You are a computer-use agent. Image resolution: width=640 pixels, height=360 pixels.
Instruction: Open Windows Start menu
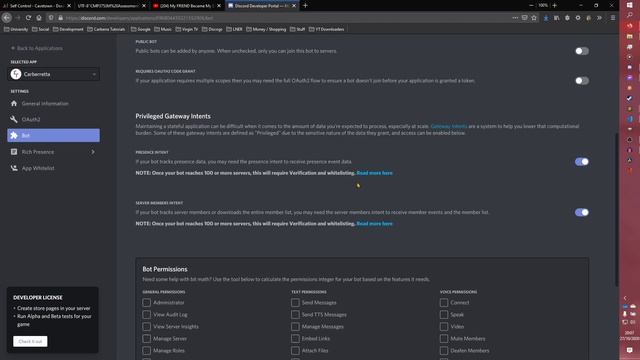pos(630,5)
